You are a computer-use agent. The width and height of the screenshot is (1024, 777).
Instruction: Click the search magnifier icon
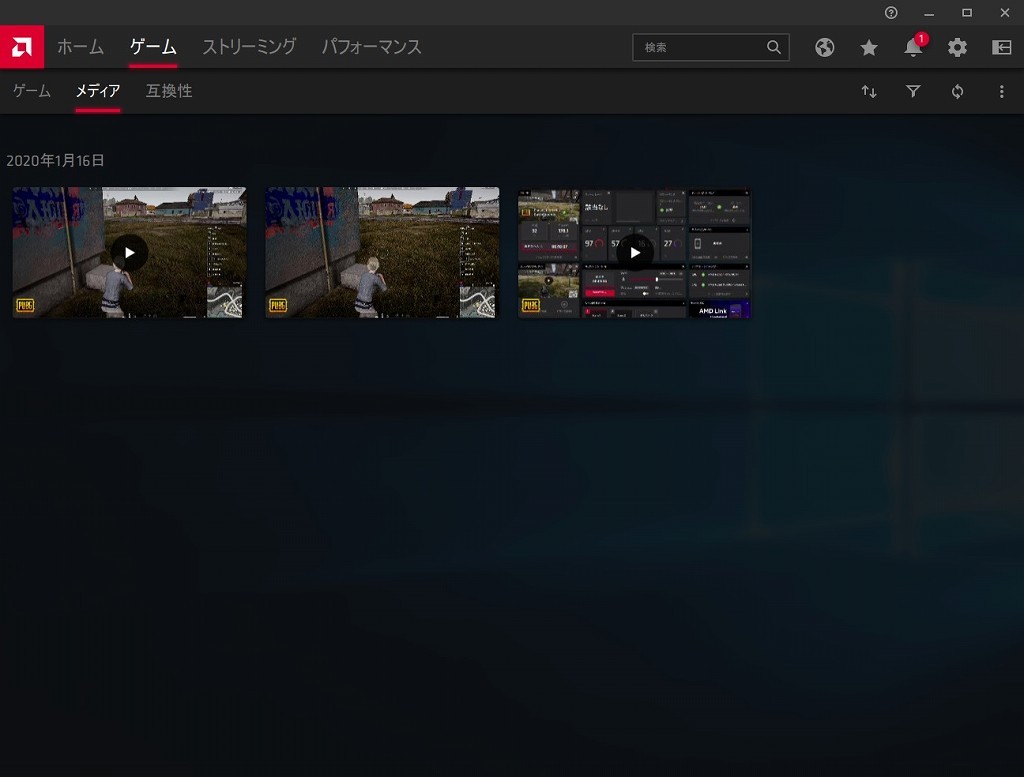click(773, 47)
